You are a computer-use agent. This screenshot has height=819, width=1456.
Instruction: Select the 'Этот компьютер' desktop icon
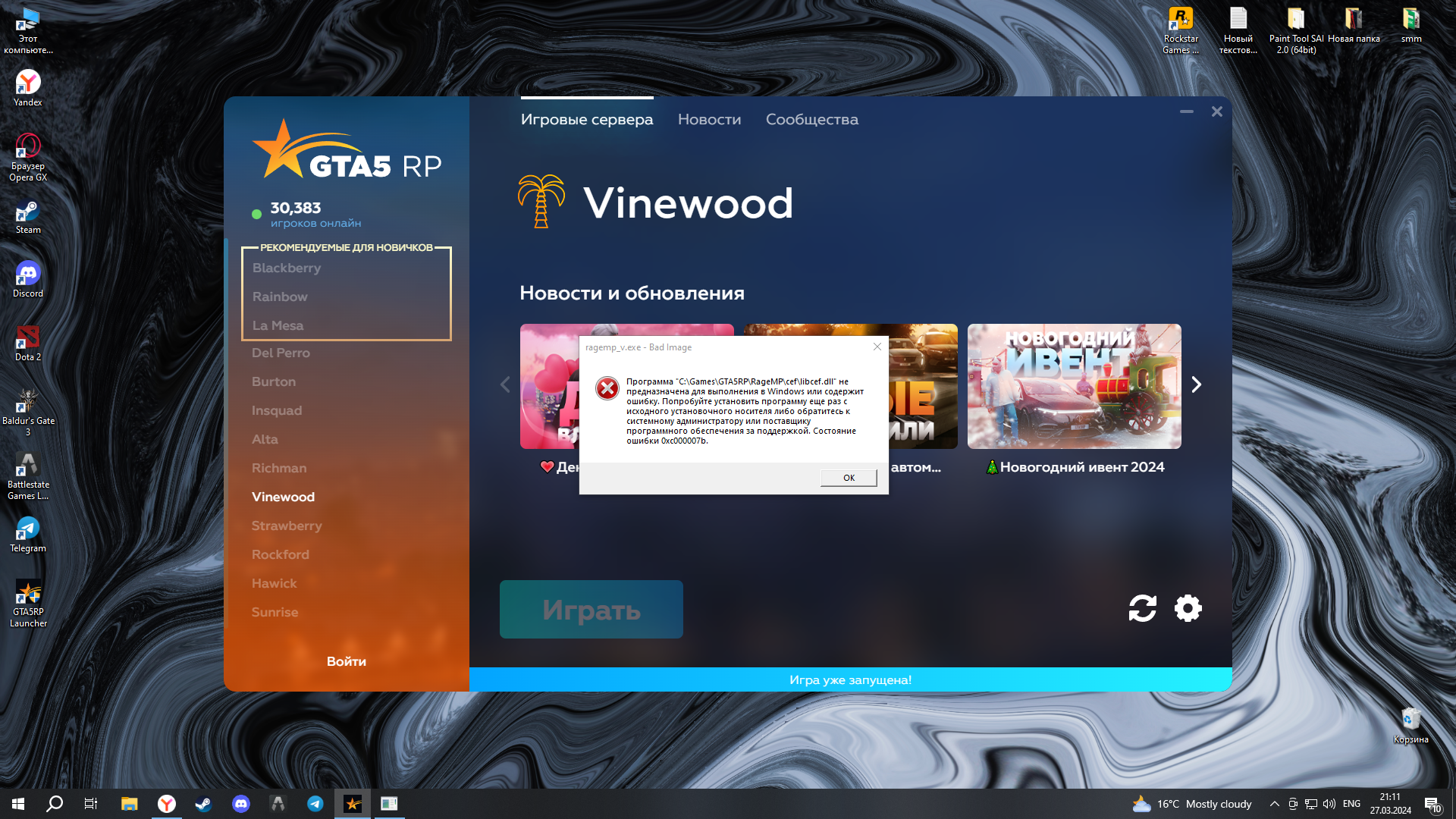tap(28, 30)
